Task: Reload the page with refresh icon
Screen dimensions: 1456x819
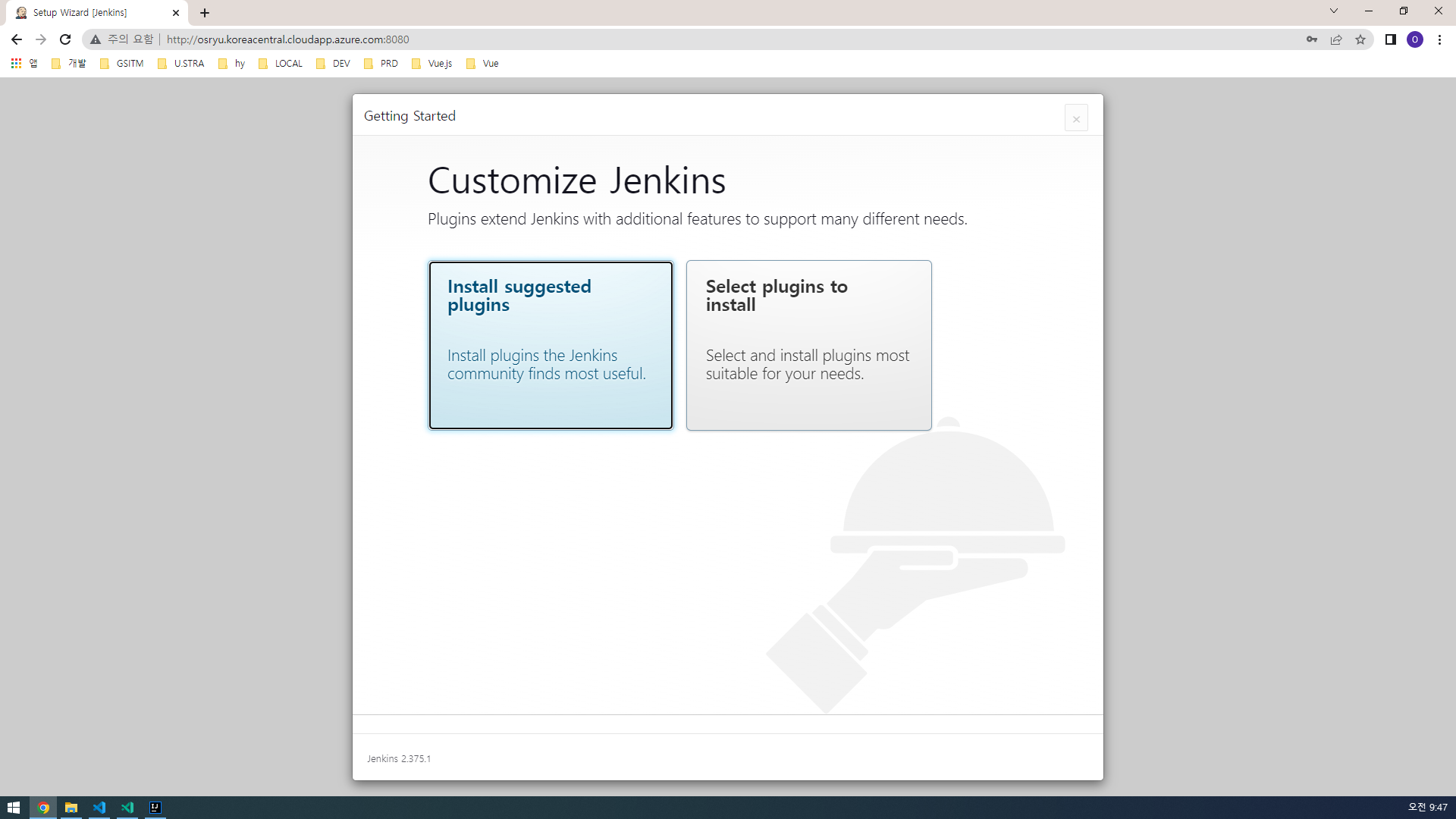Action: point(65,39)
